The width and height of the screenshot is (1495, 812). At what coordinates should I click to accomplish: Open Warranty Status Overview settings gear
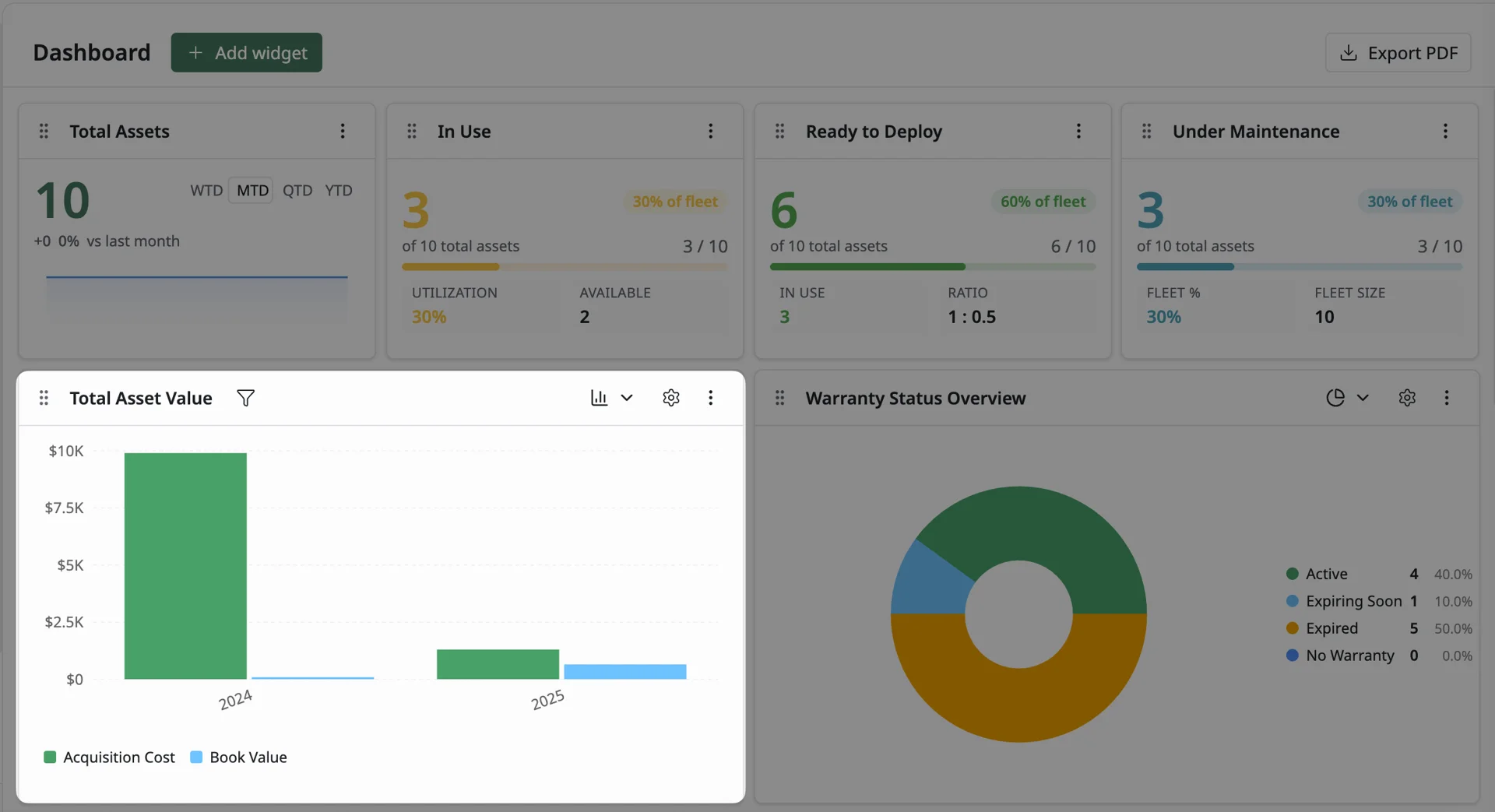pos(1406,398)
